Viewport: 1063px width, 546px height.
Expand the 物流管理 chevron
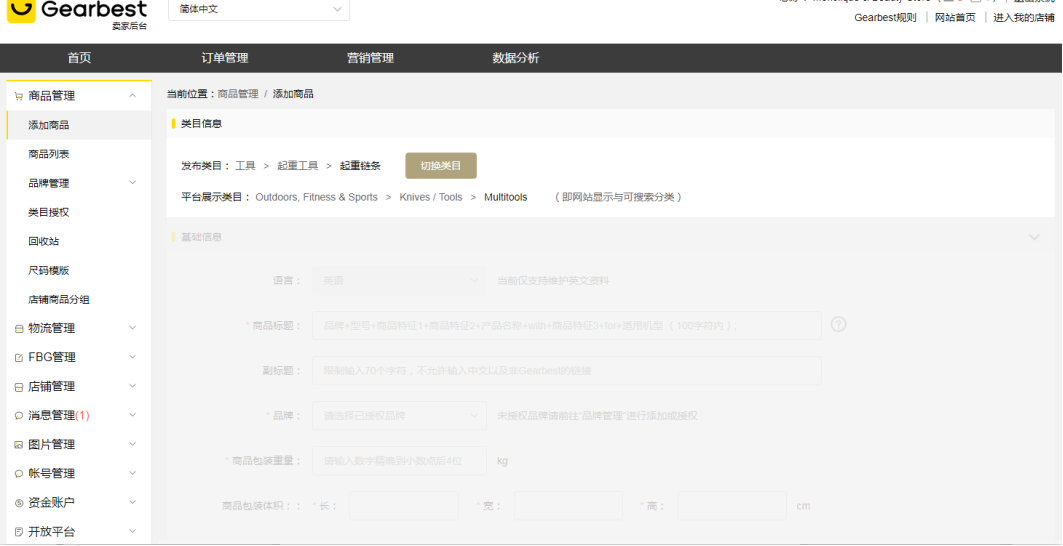point(132,328)
